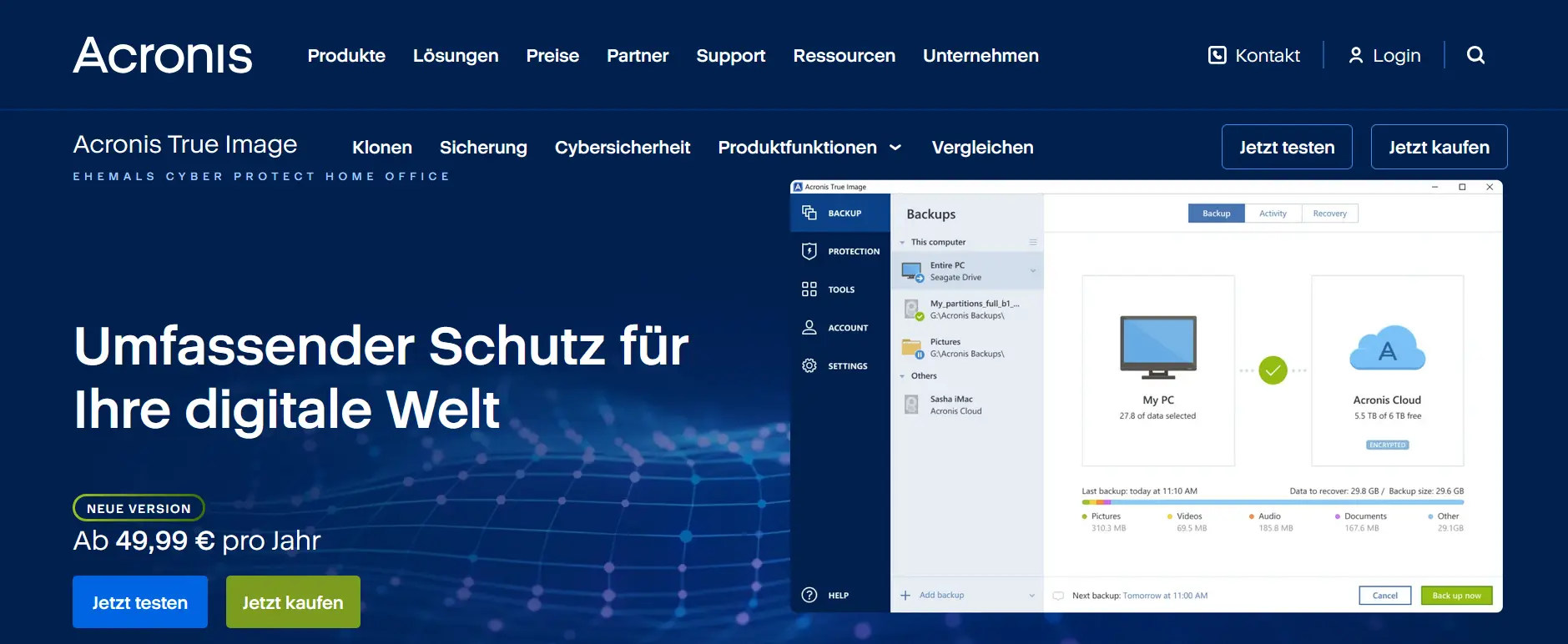Viewport: 1568px width, 644px height.
Task: Switch to the Recovery tab
Action: (1330, 214)
